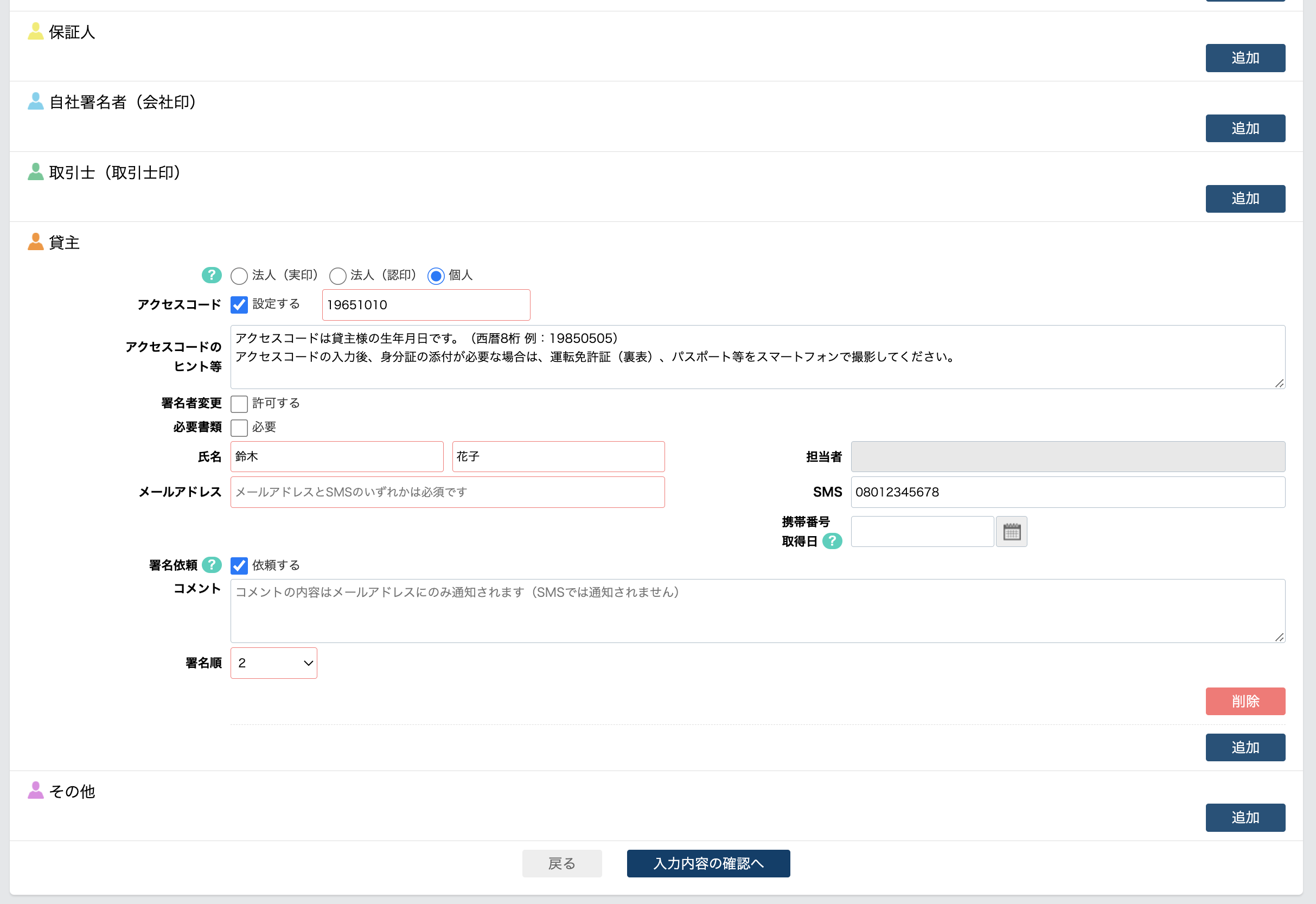Click the red 削除 button
The width and height of the screenshot is (1316, 904).
pos(1245,701)
